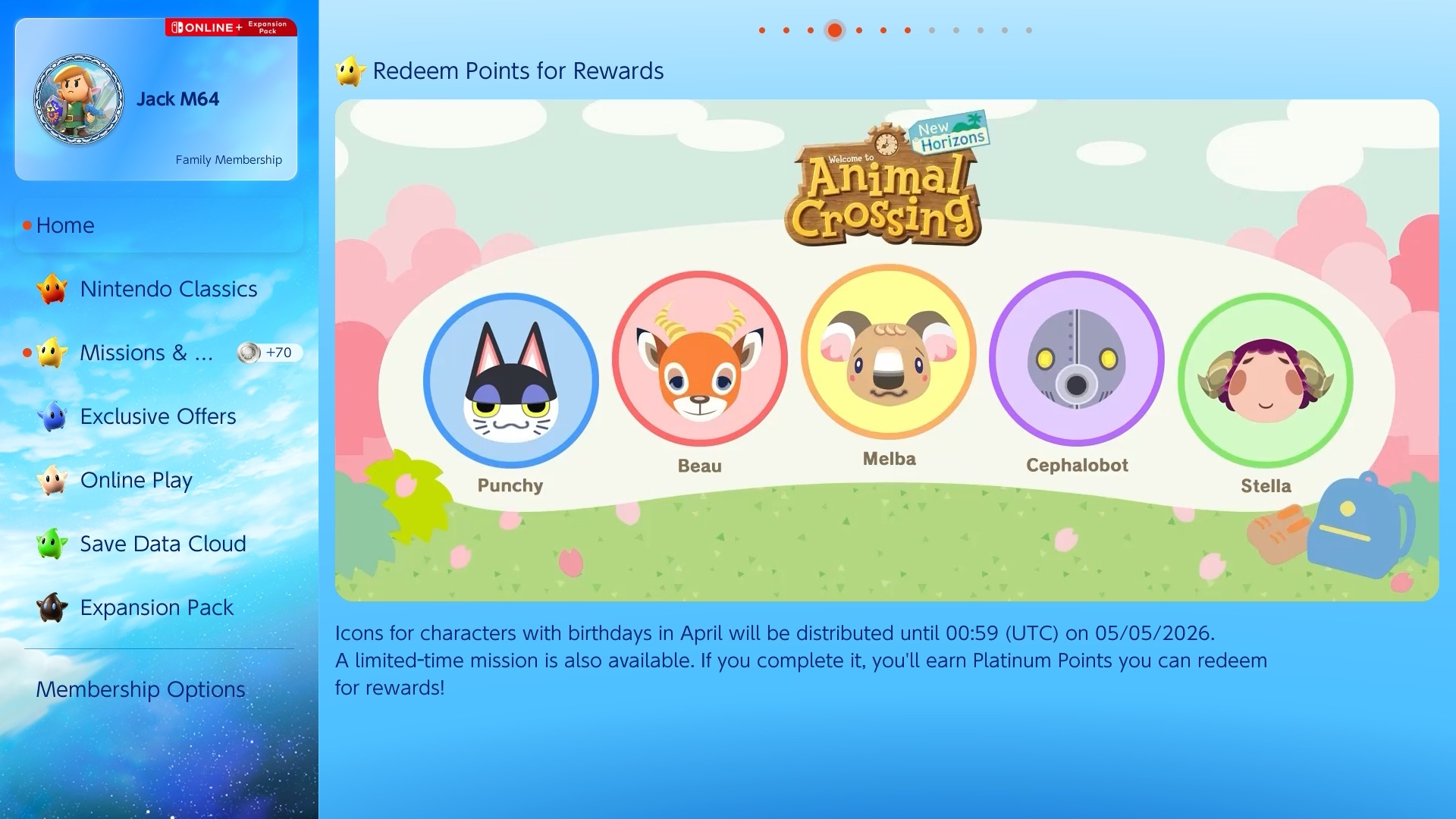Viewport: 1456px width, 819px height.
Task: Click the yellow star beside Redeem Points
Action: pos(350,71)
